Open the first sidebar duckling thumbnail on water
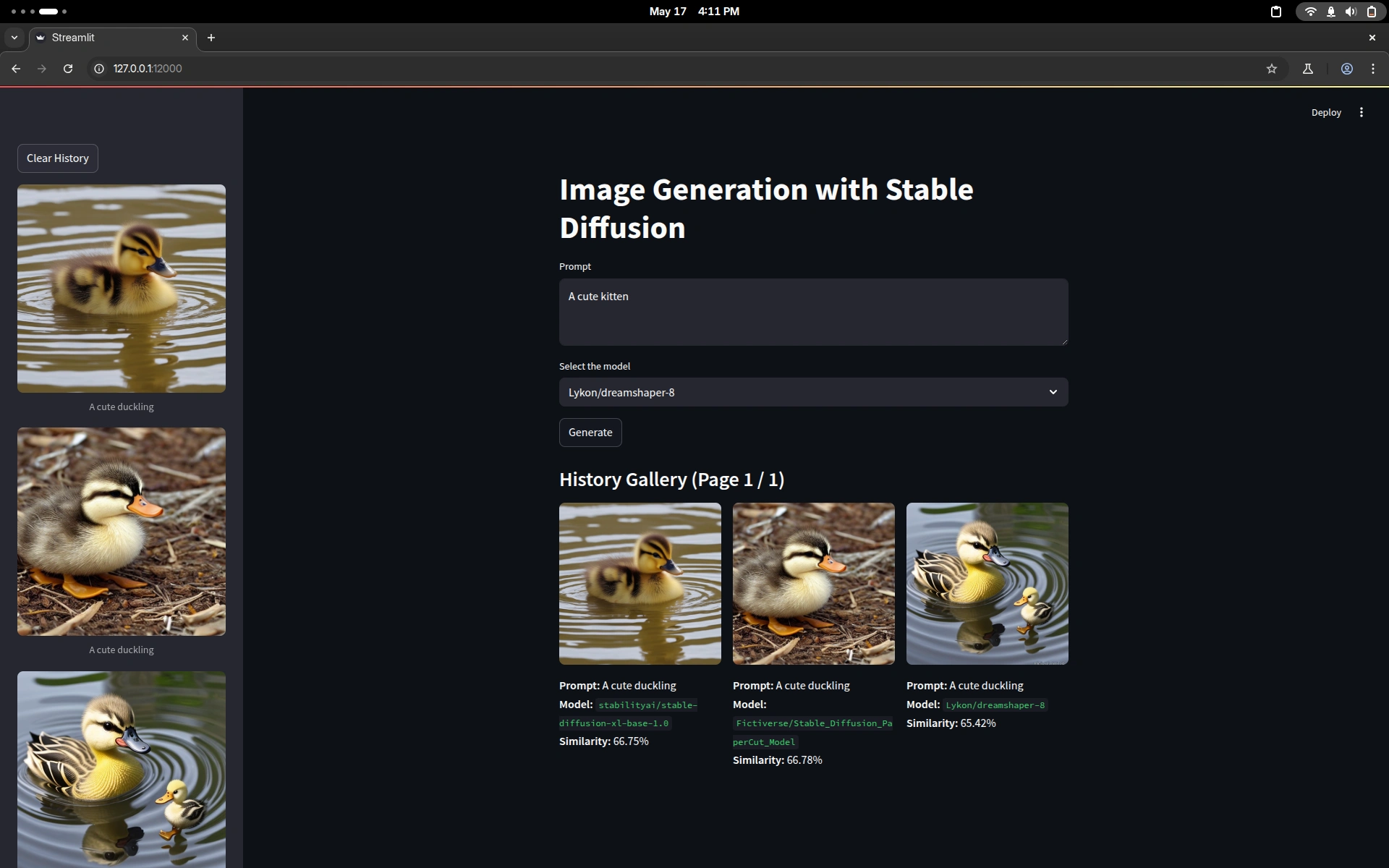Viewport: 1389px width, 868px height. (122, 289)
